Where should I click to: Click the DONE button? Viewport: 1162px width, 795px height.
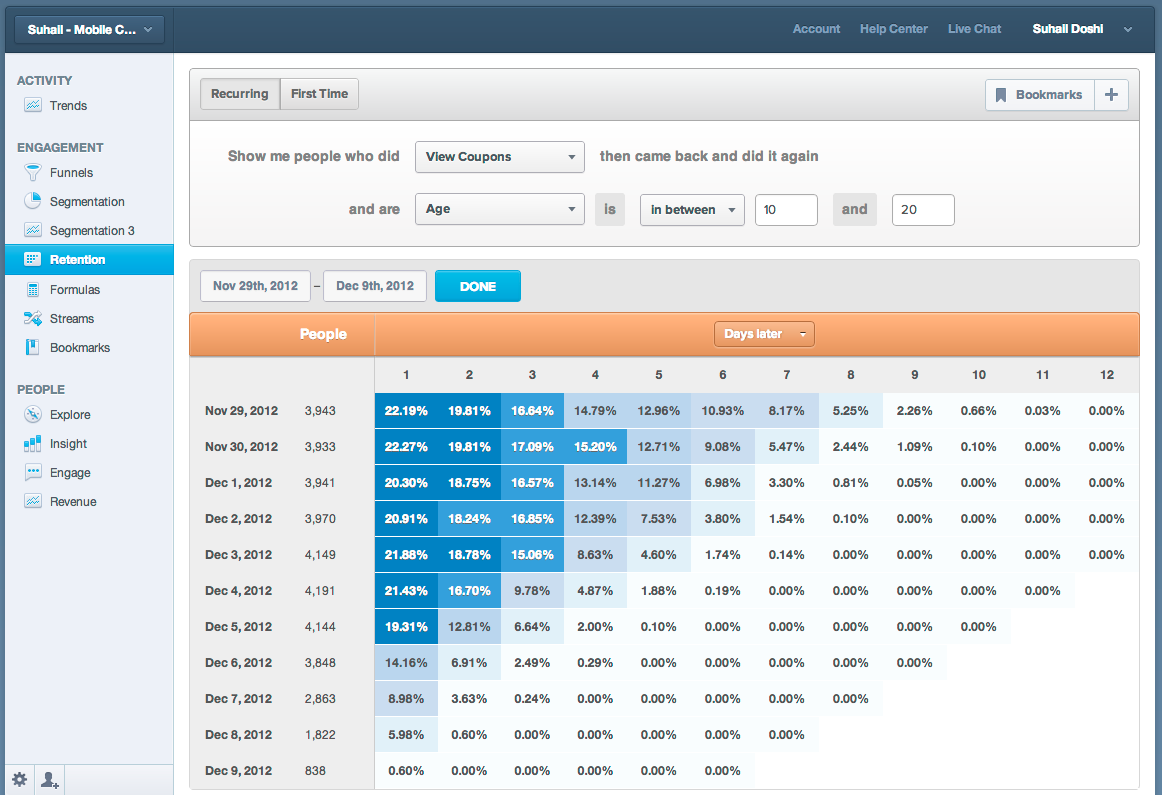[478, 286]
